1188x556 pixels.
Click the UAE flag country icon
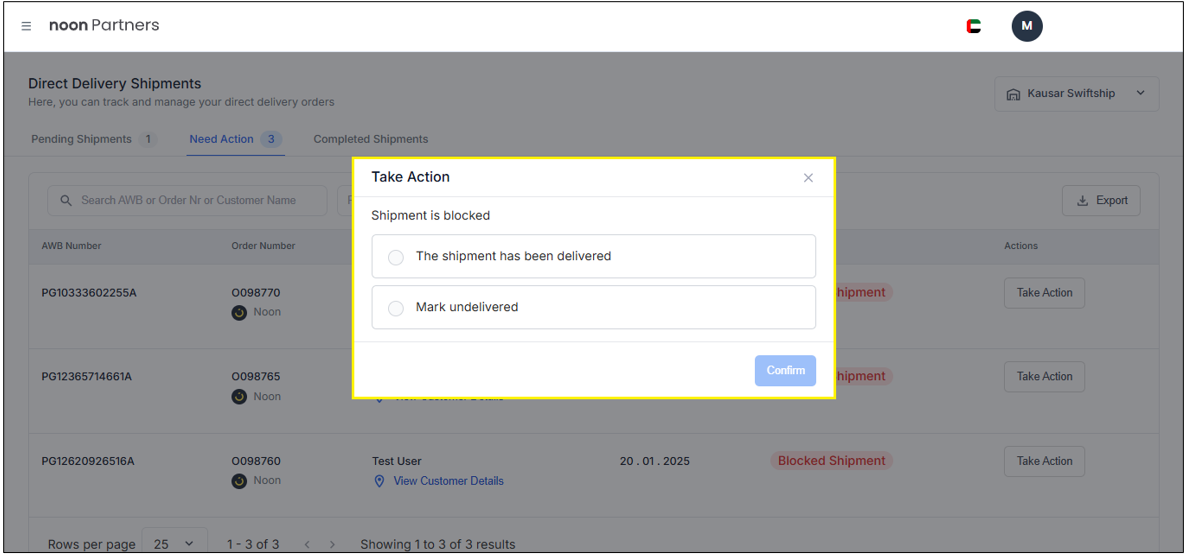point(973,26)
